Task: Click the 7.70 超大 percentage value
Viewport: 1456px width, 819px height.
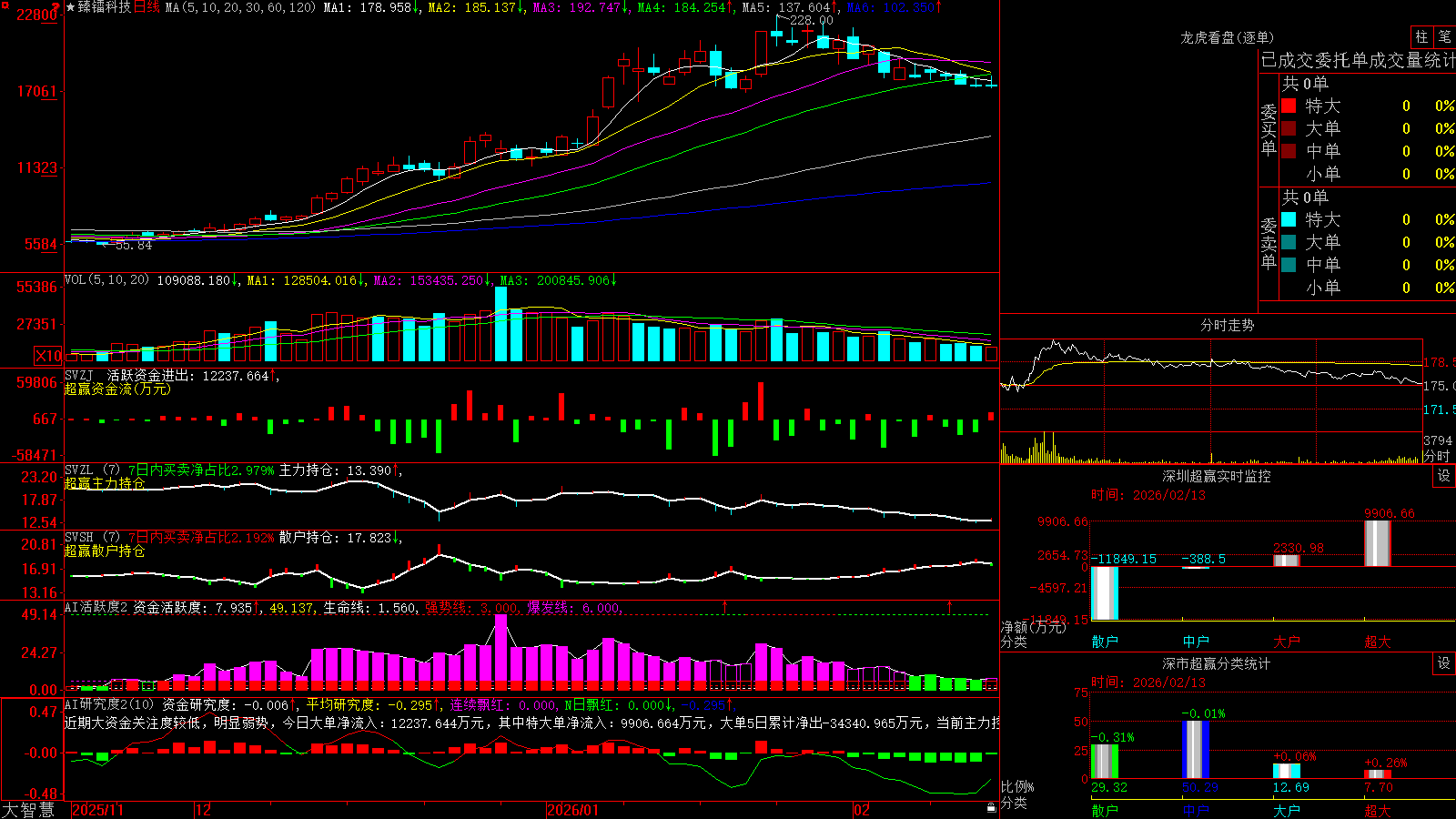Action: click(x=1379, y=788)
